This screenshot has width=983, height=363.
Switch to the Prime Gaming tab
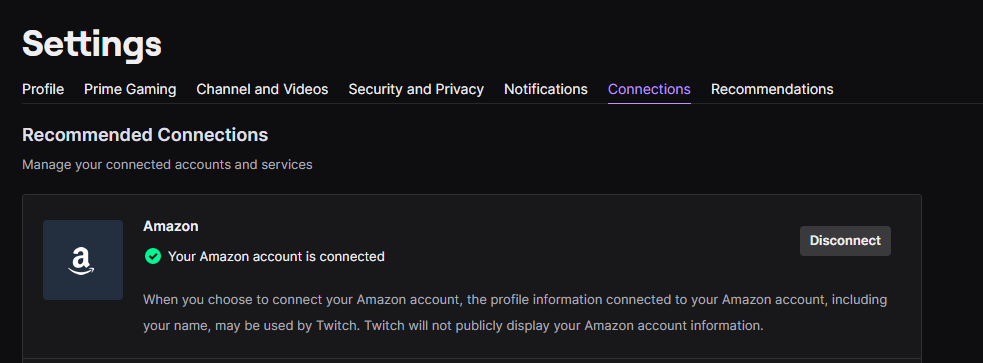[x=130, y=90]
